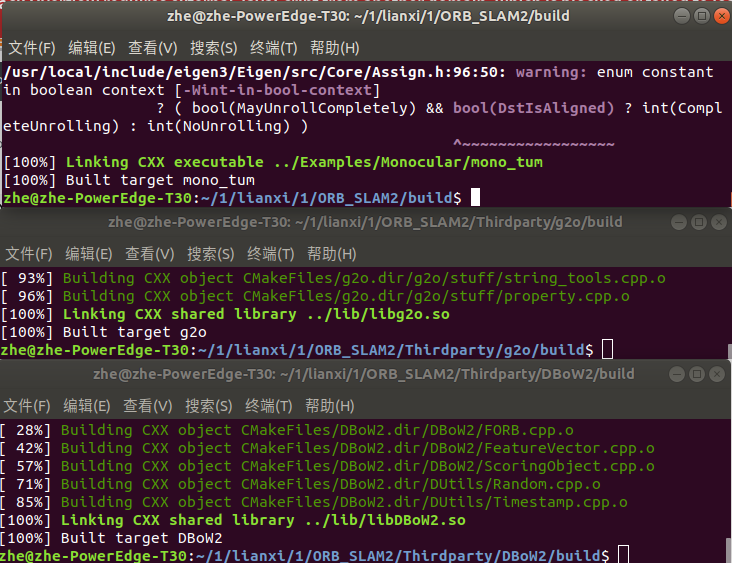Viewport: 732px width, 563px height.
Task: Open 文件(F) menu in ORB_SLAM2/build terminal
Action: click(x=32, y=48)
